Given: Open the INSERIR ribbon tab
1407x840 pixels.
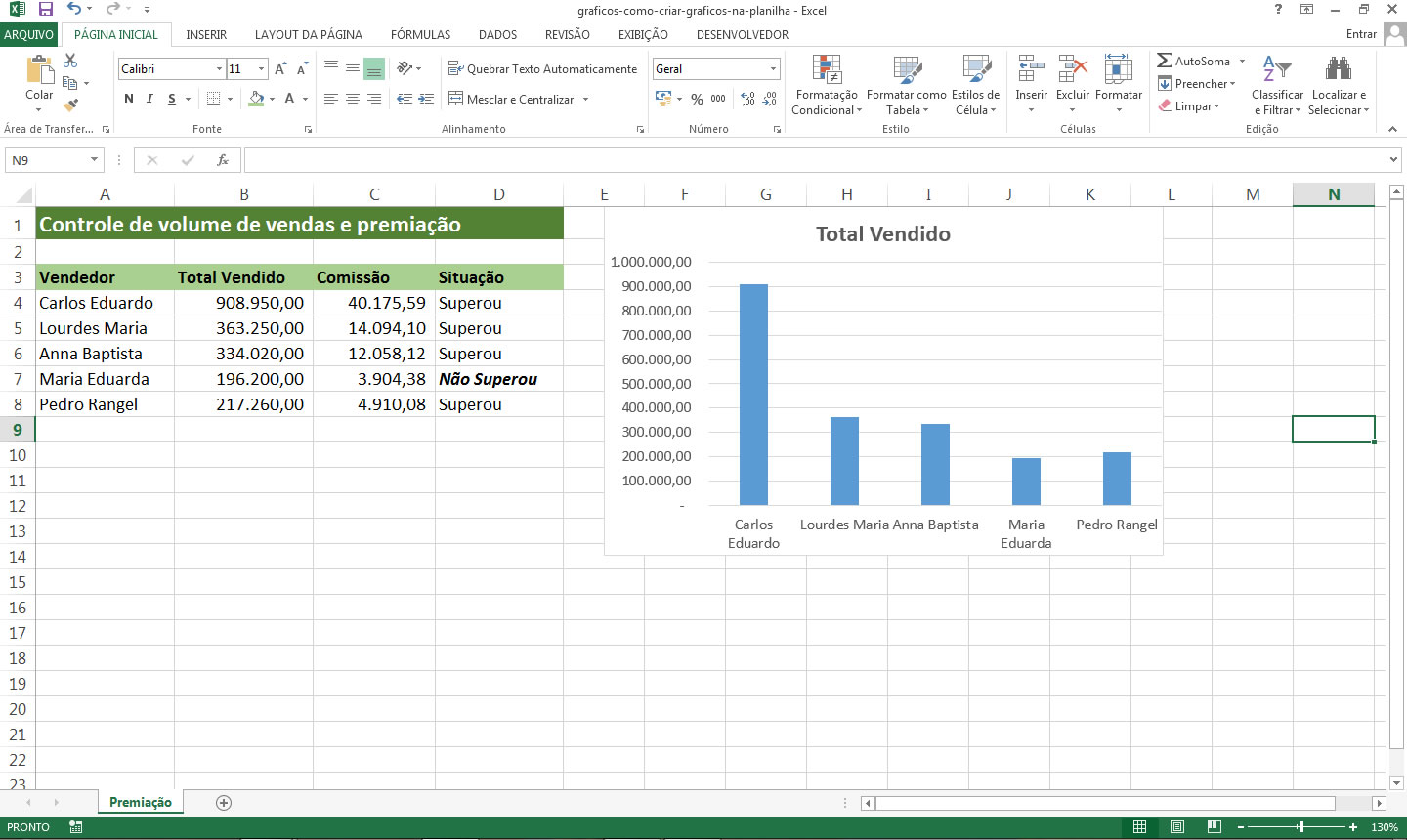Looking at the screenshot, I should click(206, 34).
